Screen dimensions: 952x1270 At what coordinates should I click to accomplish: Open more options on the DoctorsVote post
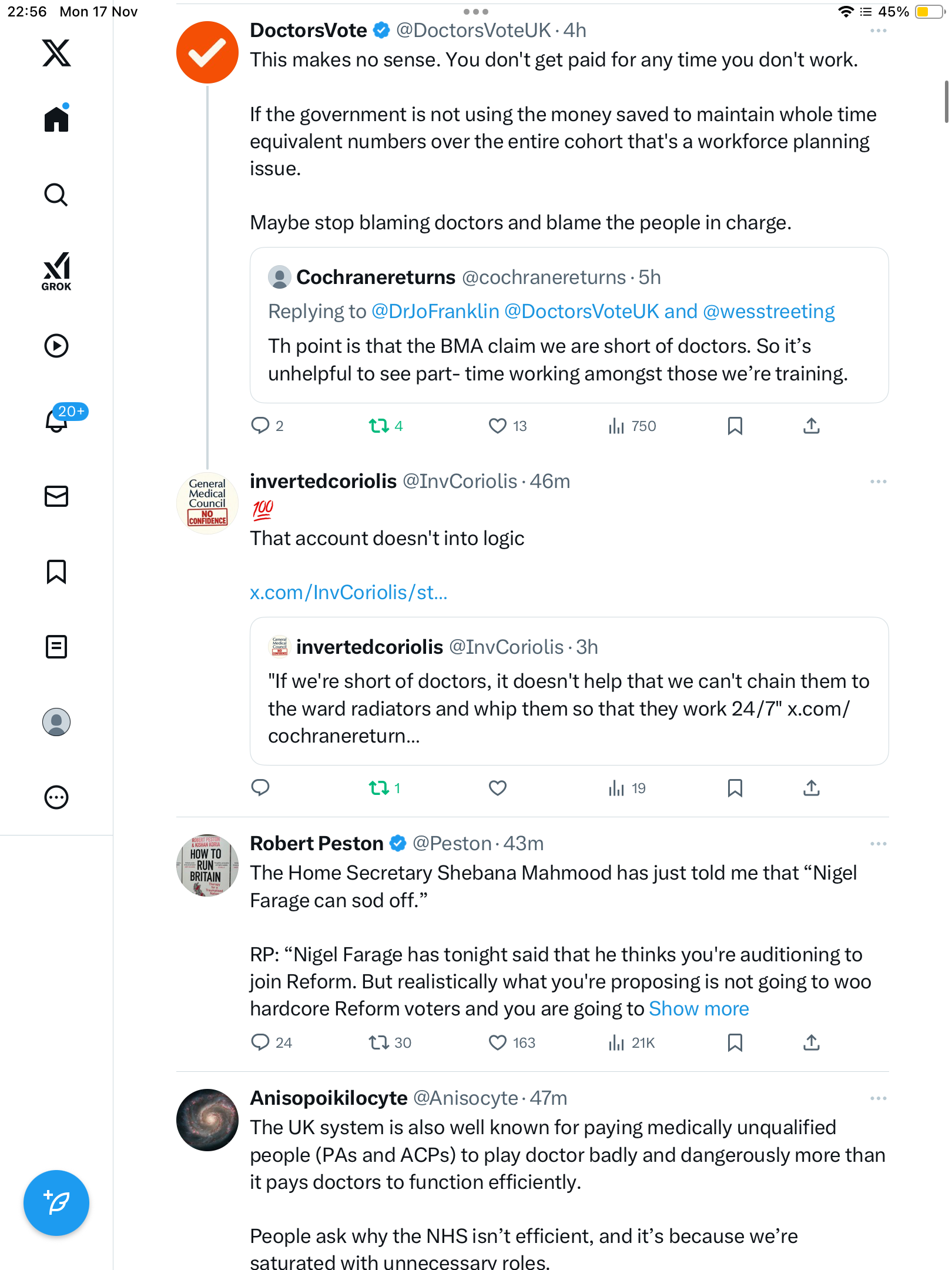(878, 31)
